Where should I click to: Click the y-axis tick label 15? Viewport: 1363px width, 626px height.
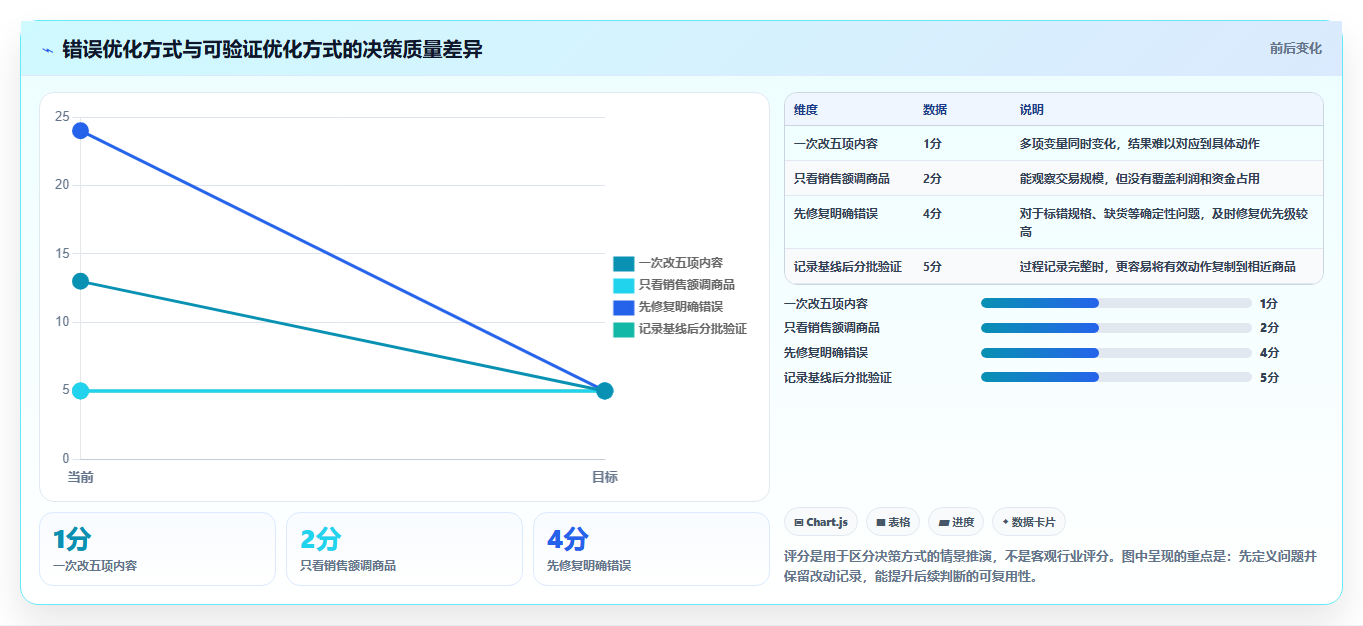62,254
